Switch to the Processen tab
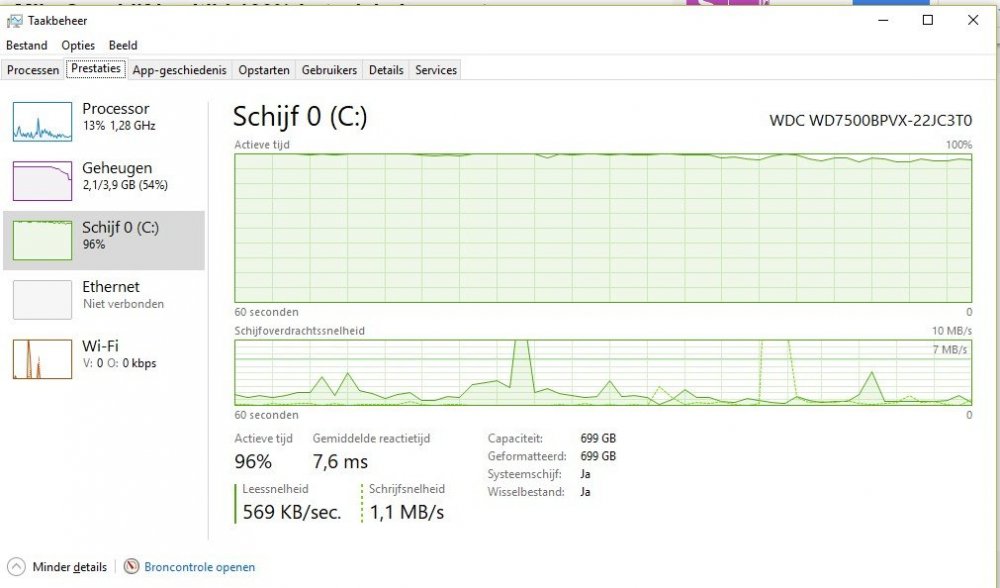 (33, 70)
